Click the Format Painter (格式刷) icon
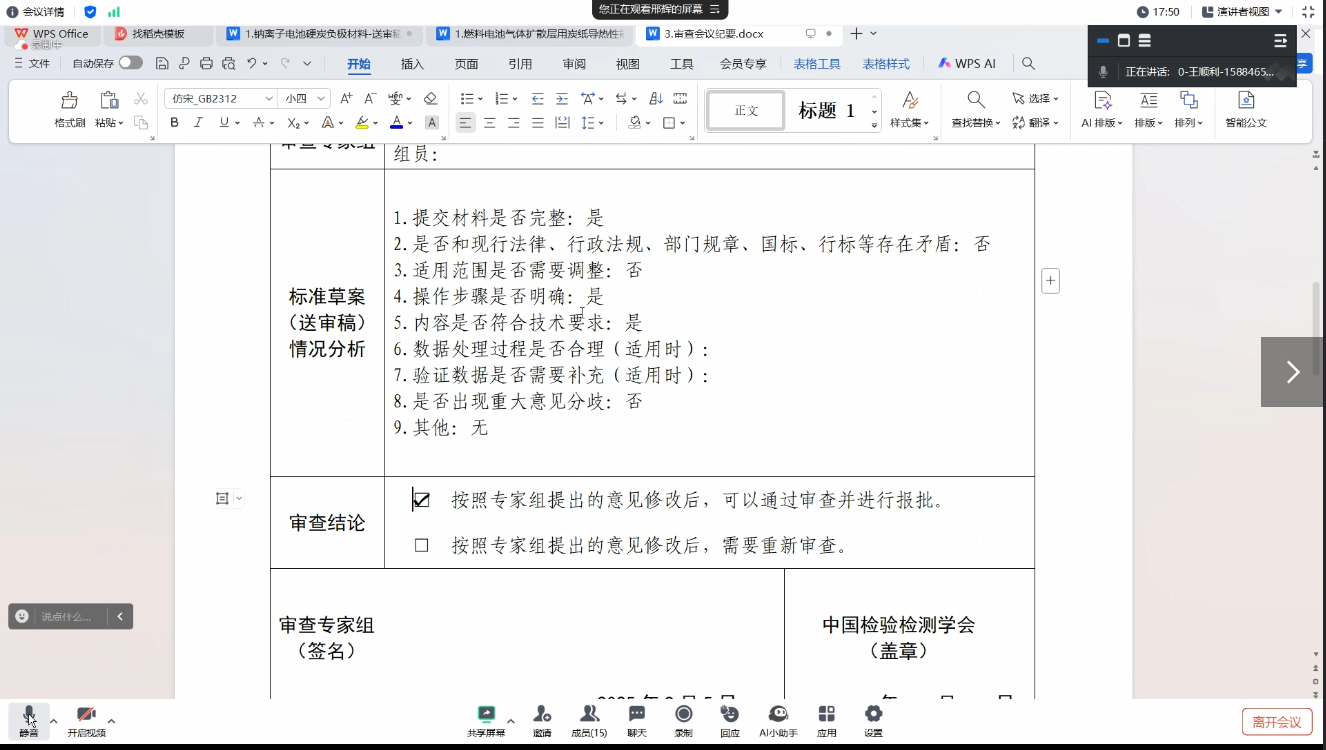 click(x=69, y=101)
